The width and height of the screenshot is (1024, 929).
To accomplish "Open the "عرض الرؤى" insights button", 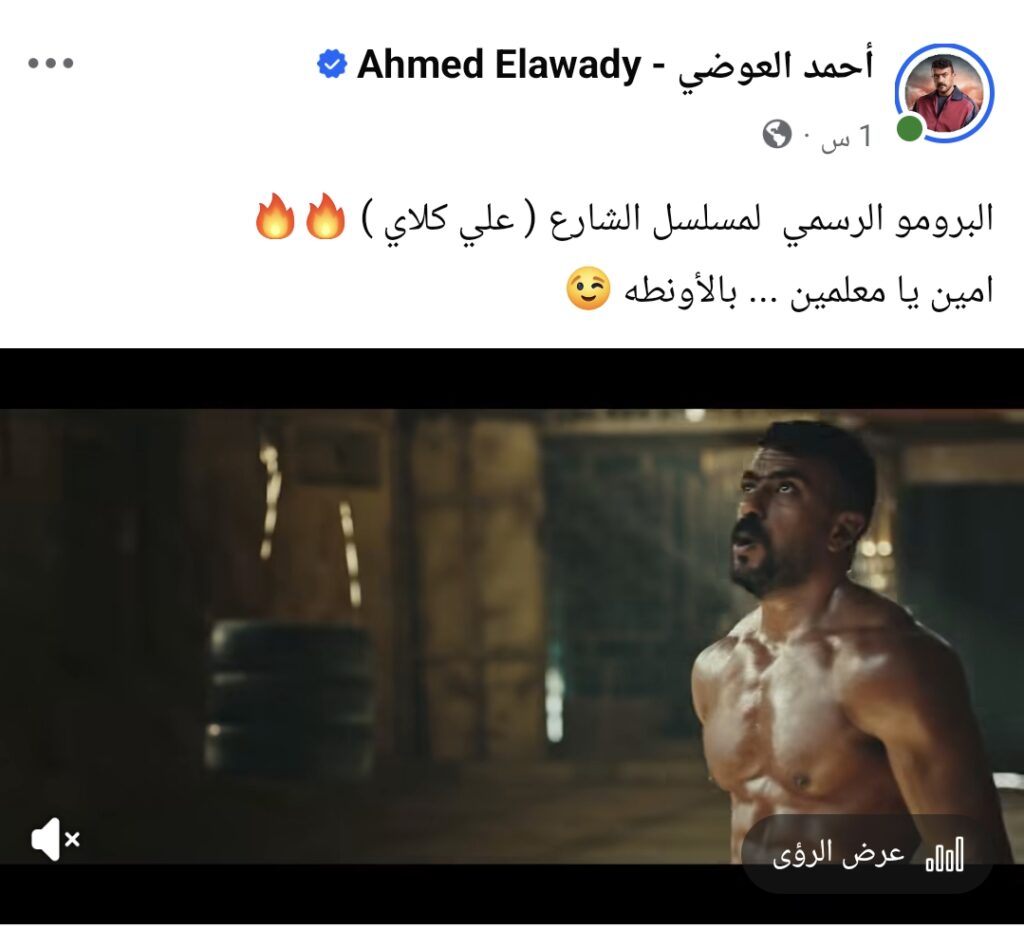I will [x=868, y=854].
